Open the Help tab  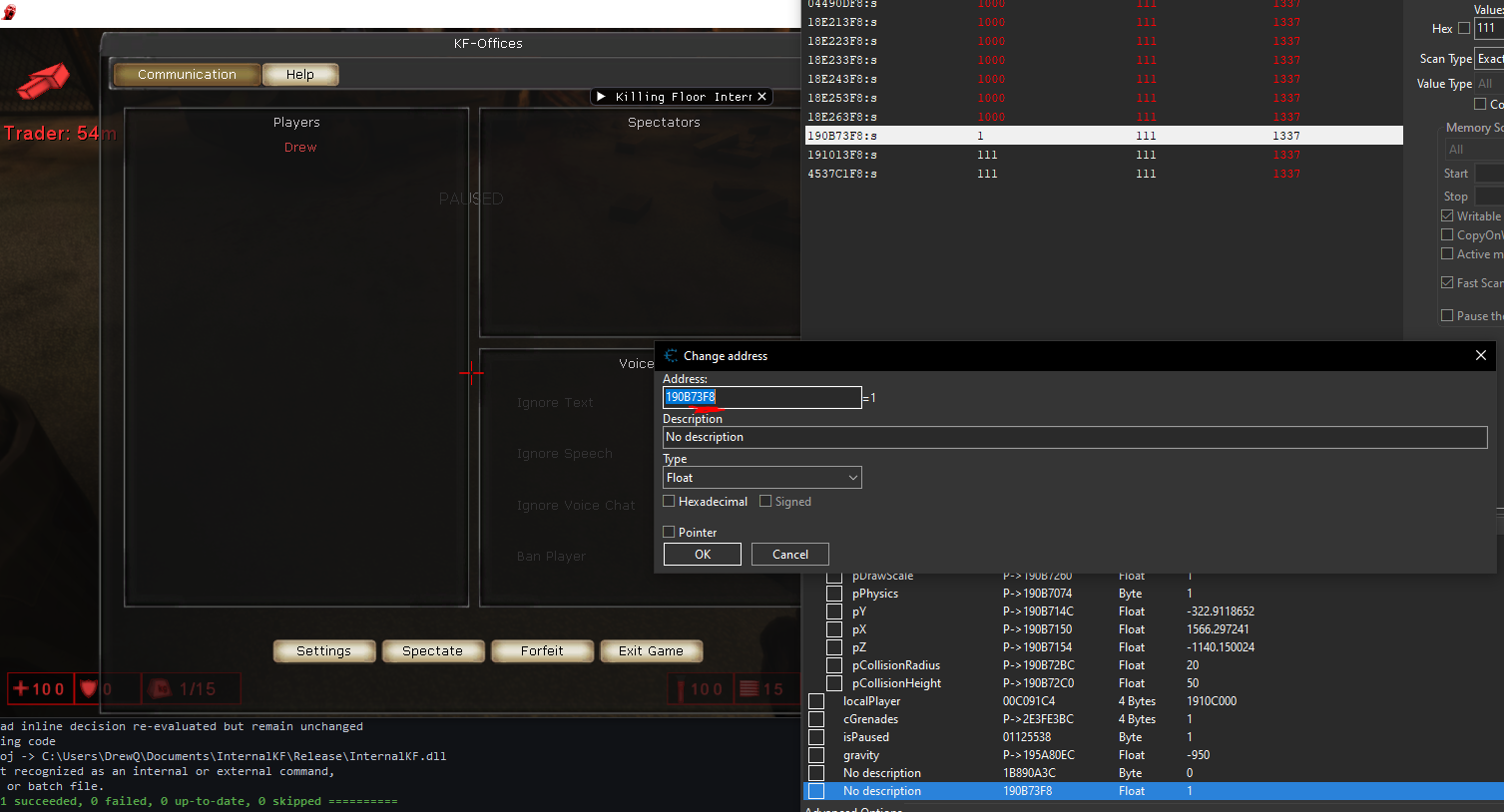(299, 75)
